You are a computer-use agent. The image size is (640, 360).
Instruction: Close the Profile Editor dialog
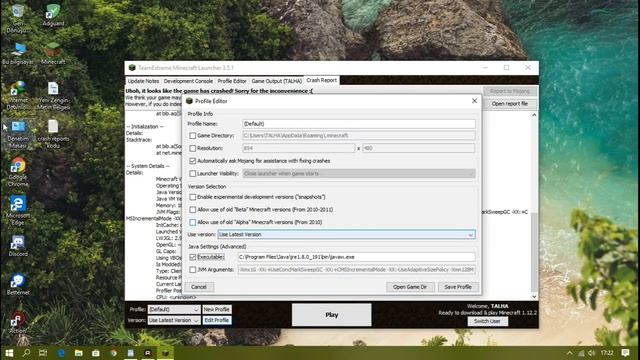tap(474, 101)
